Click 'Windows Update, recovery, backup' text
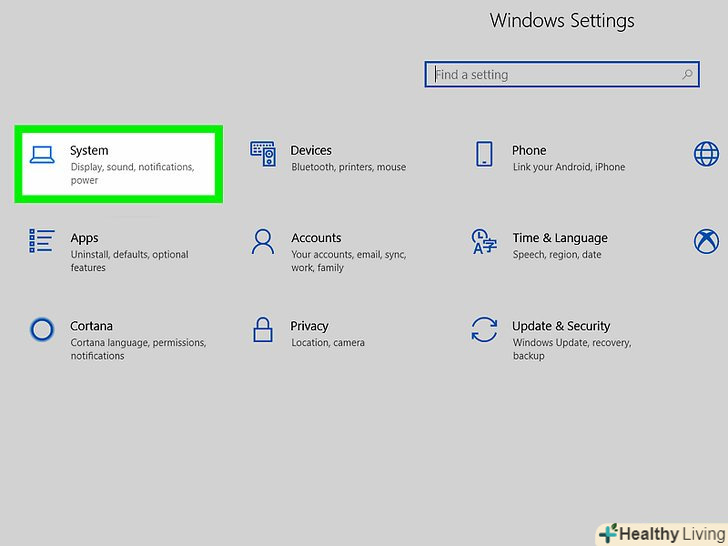This screenshot has height=546, width=728. (572, 349)
